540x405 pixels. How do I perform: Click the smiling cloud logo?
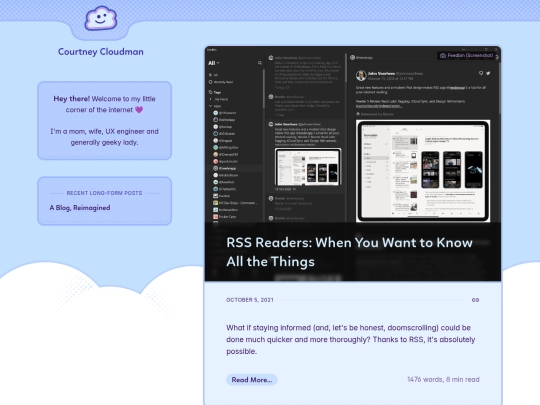click(x=101, y=18)
